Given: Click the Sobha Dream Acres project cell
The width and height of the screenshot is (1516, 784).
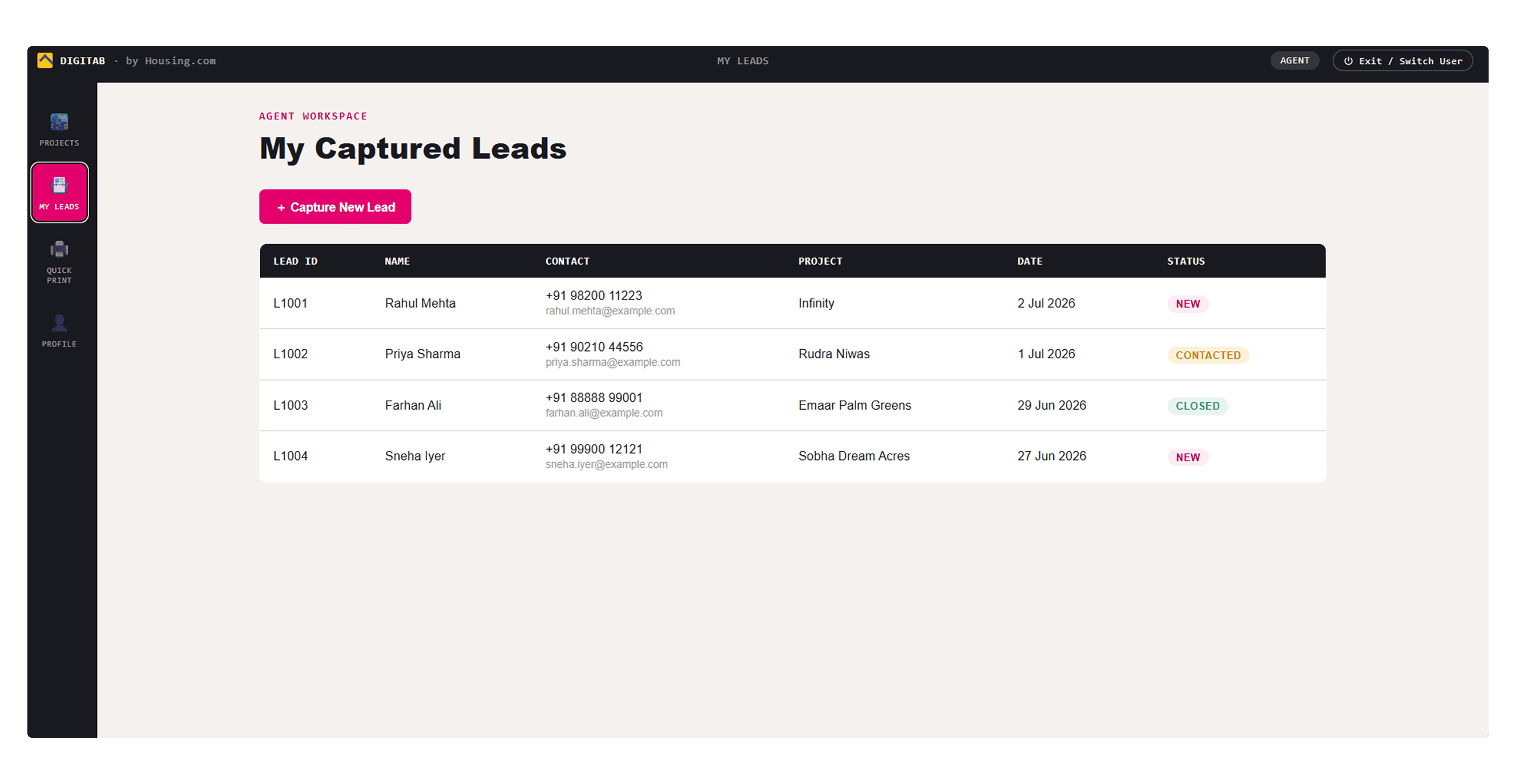Looking at the screenshot, I should tap(854, 456).
